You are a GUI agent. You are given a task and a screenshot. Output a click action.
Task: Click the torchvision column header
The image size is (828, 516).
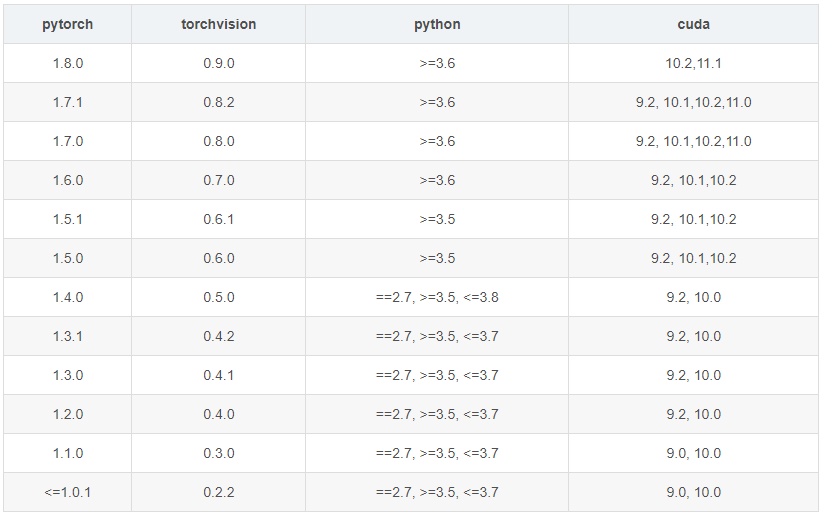[218, 24]
